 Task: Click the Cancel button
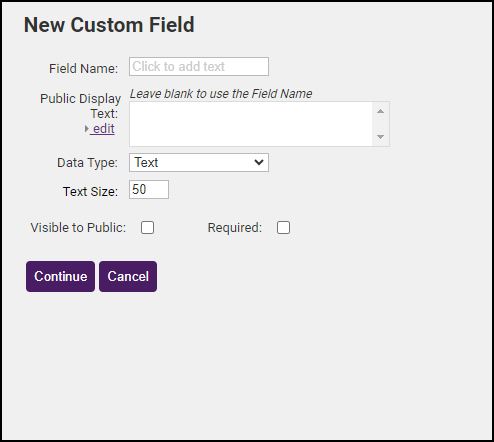pos(128,276)
